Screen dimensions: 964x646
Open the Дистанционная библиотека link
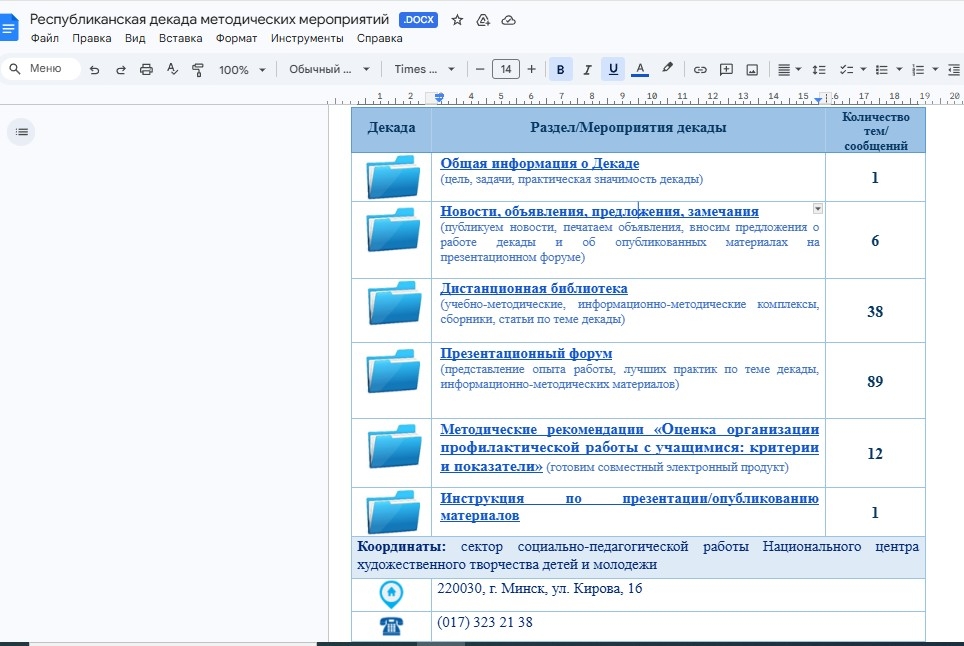pyautogui.click(x=534, y=288)
